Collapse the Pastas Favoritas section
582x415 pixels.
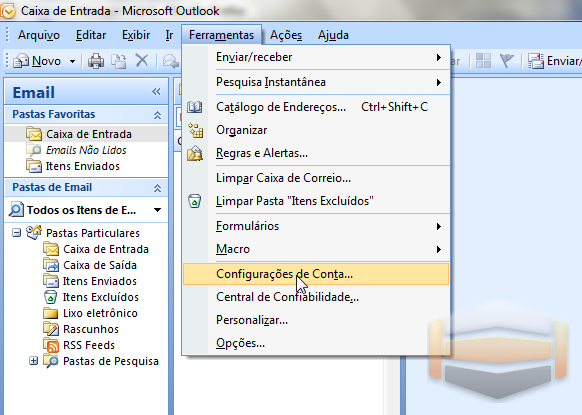pyautogui.click(x=157, y=115)
